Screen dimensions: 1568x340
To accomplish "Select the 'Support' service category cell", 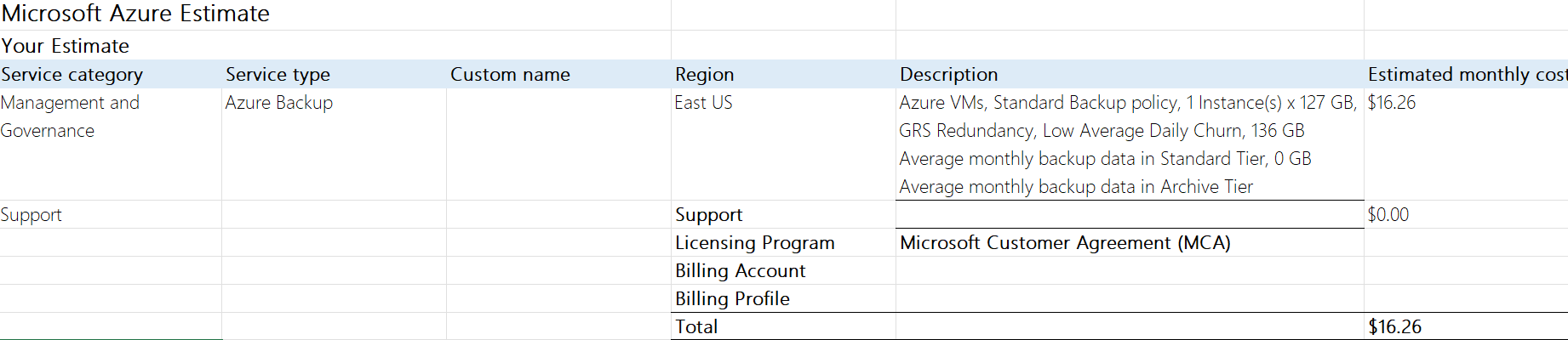I will pyautogui.click(x=111, y=214).
